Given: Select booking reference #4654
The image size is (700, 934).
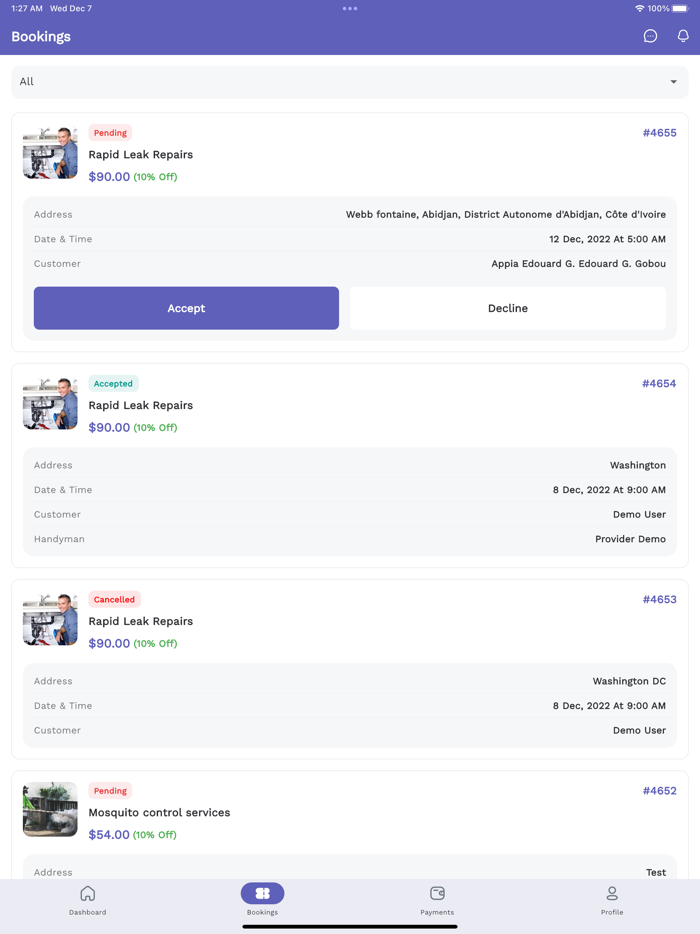Looking at the screenshot, I should [x=660, y=383].
